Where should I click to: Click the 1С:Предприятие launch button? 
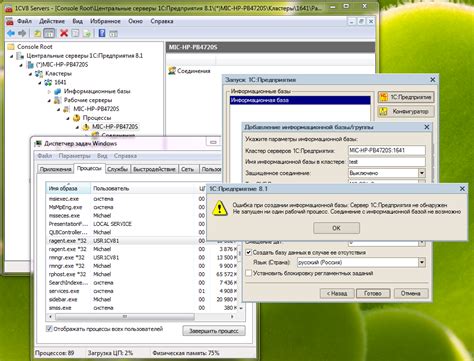pyautogui.click(x=406, y=97)
